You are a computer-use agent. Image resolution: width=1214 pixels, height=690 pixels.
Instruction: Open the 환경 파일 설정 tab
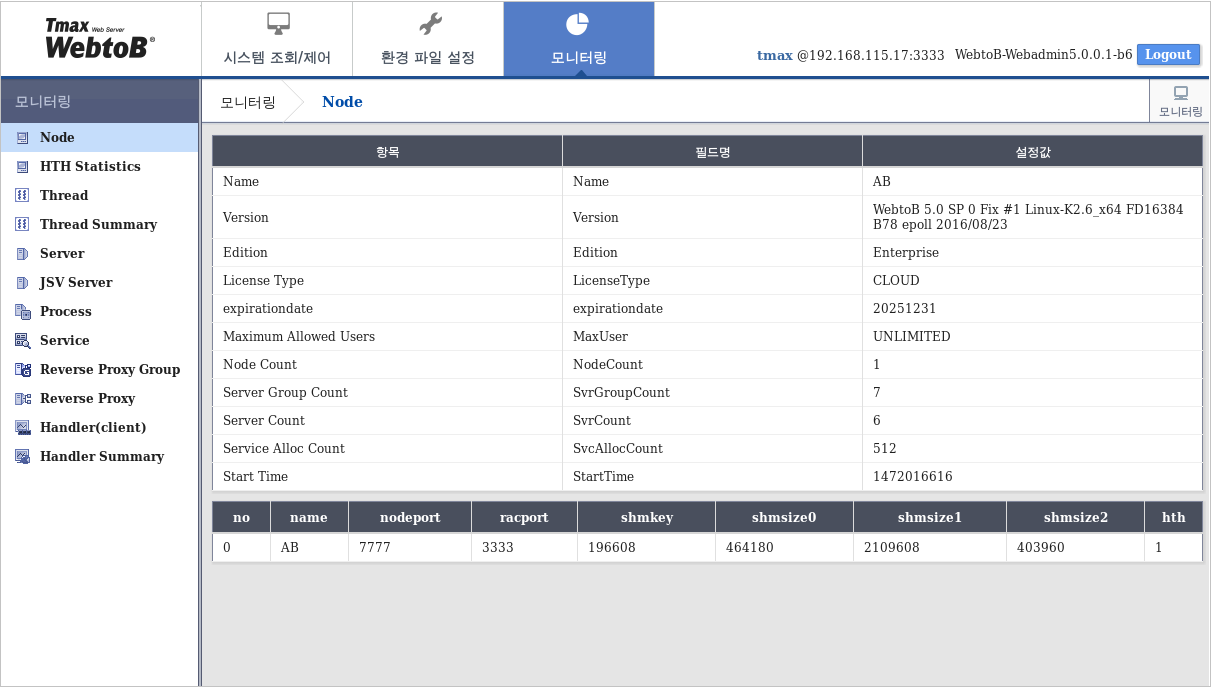(x=427, y=38)
